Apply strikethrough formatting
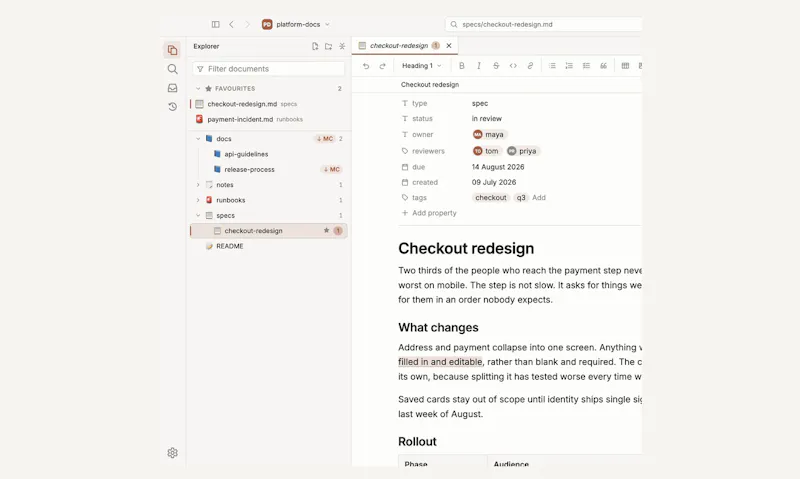The image size is (800, 479). (496, 66)
